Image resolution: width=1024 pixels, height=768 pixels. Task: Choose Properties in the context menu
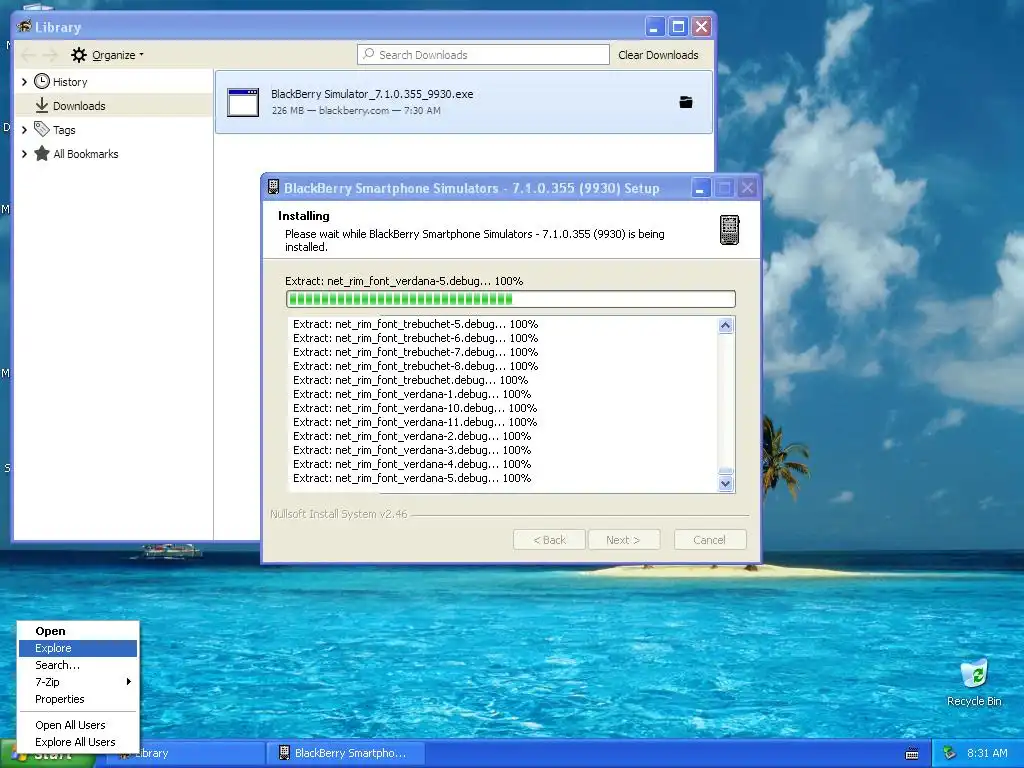pos(78,699)
